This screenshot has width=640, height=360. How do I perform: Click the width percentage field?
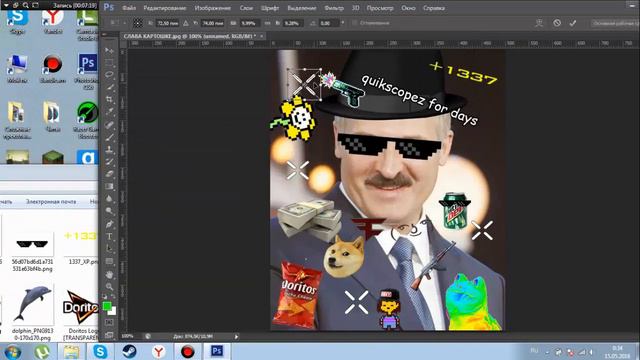point(249,23)
